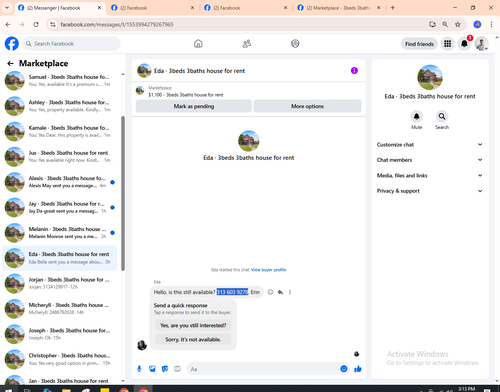Open Christopher's conversation

coord(60,359)
